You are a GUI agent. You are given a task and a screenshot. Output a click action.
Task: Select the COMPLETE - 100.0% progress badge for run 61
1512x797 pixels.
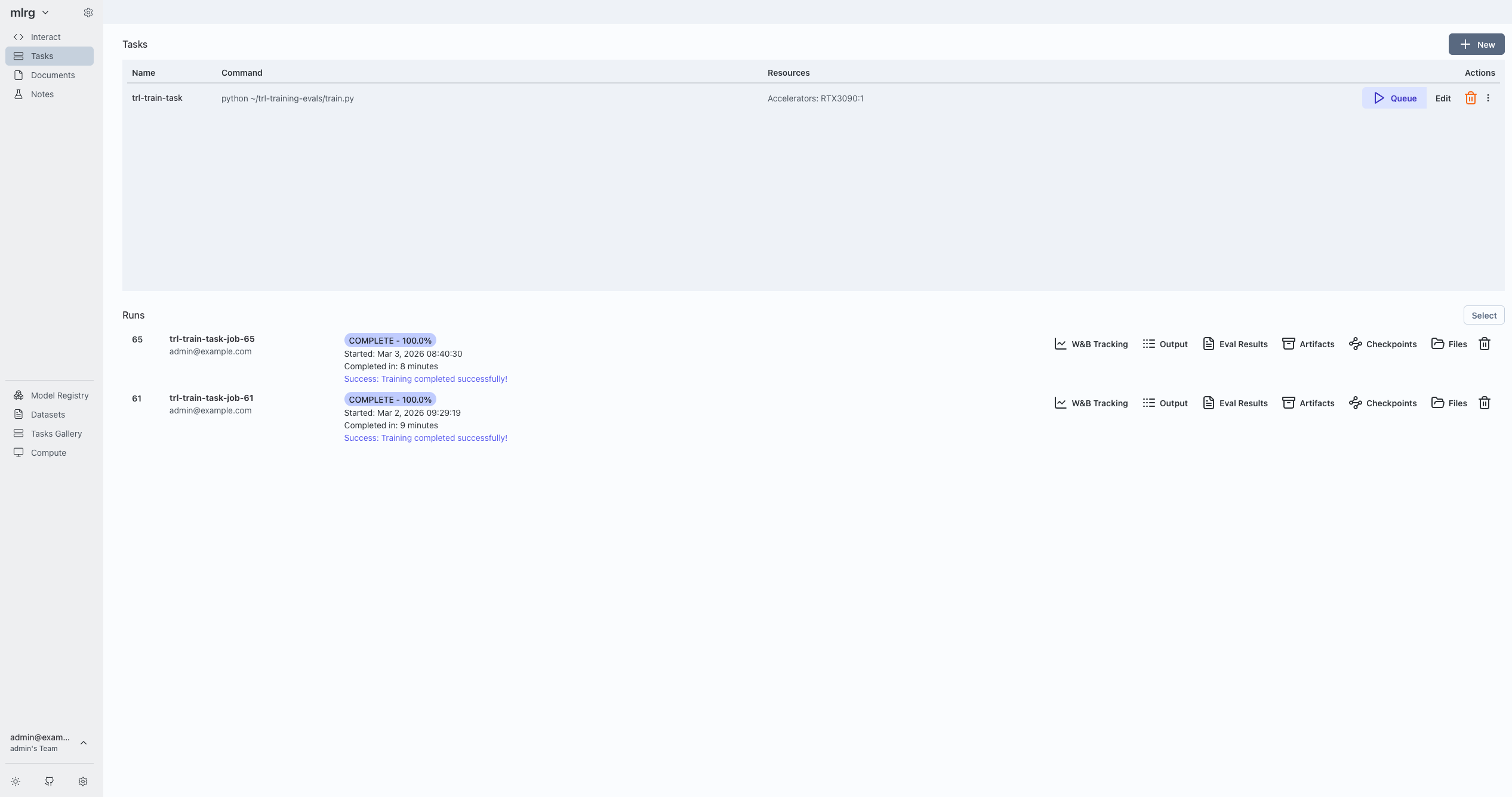click(389, 399)
